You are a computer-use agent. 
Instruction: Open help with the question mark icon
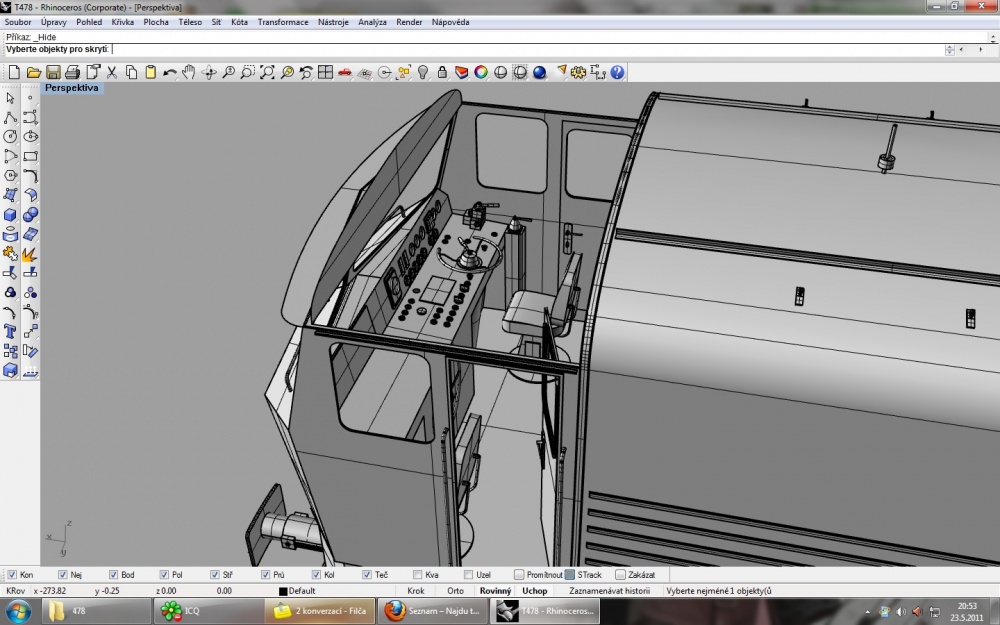(x=617, y=72)
